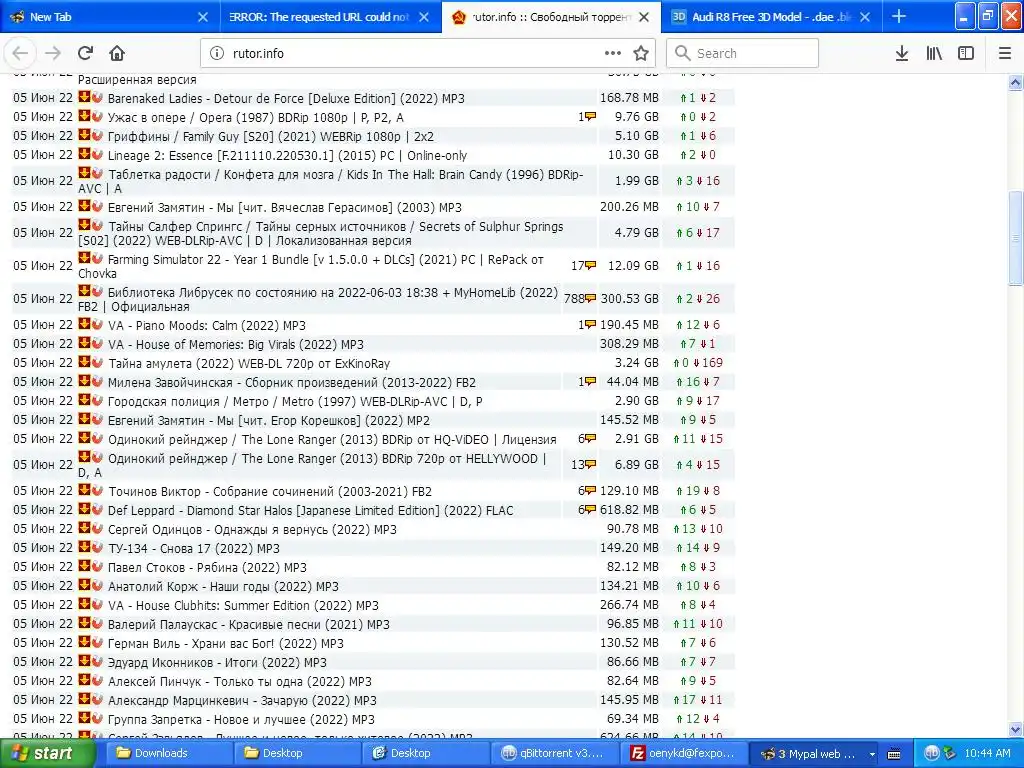Viewport: 1024px width, 768px height.
Task: Open the Windows Start menu
Action: 48,753
